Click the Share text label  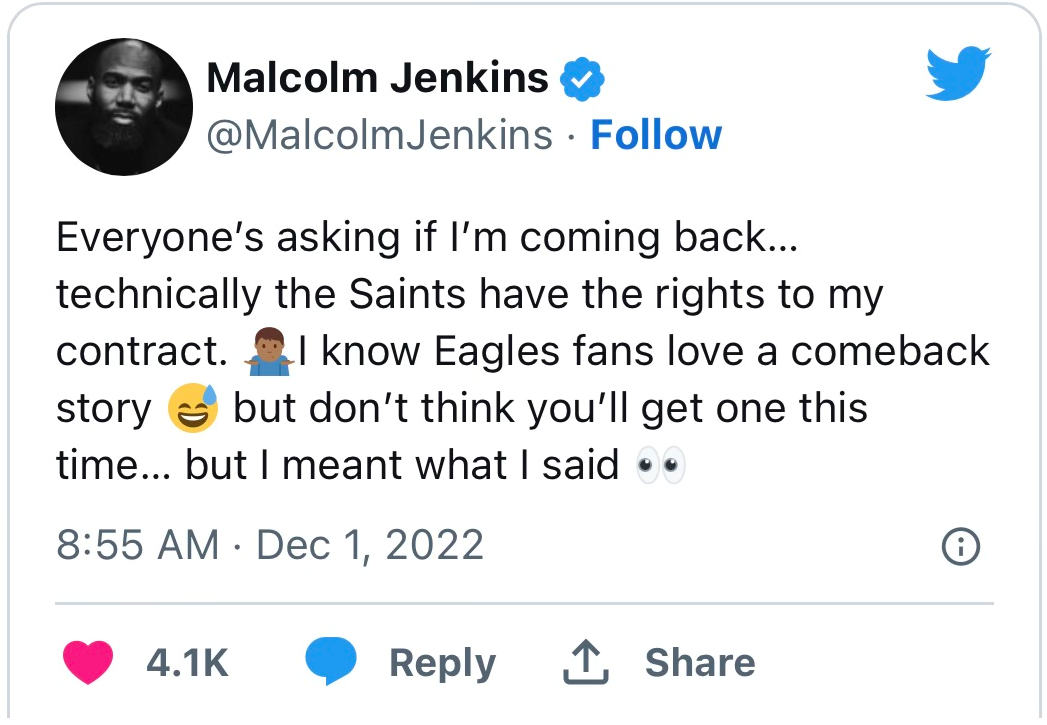tap(700, 662)
